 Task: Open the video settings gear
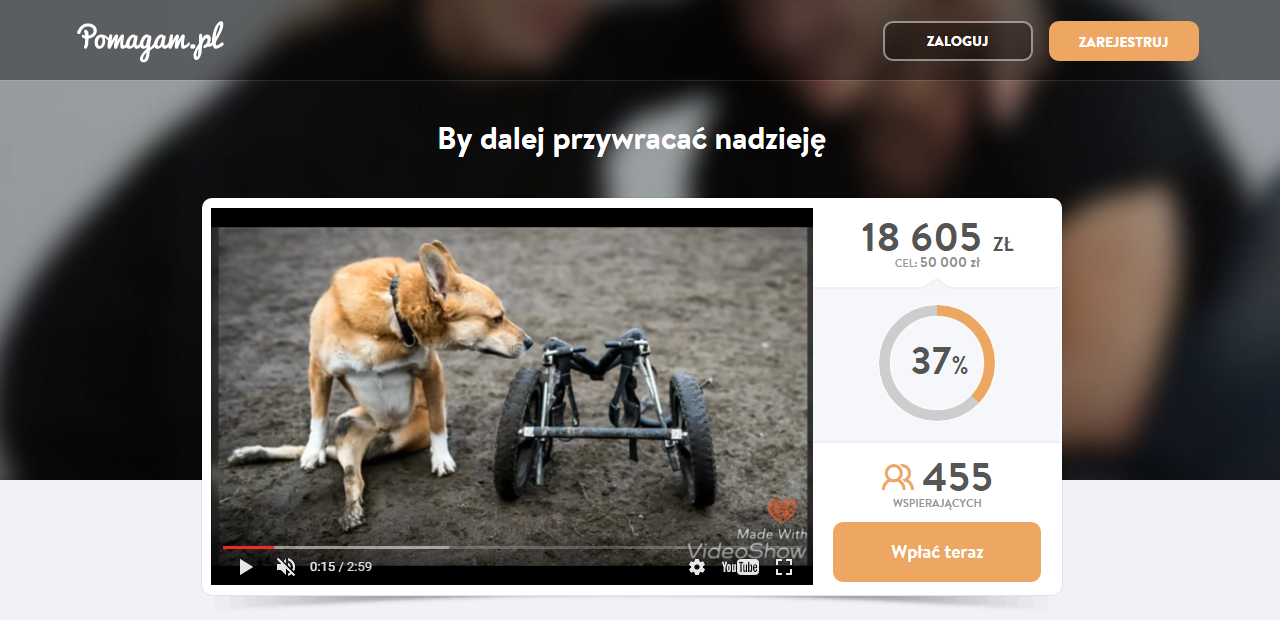[697, 567]
